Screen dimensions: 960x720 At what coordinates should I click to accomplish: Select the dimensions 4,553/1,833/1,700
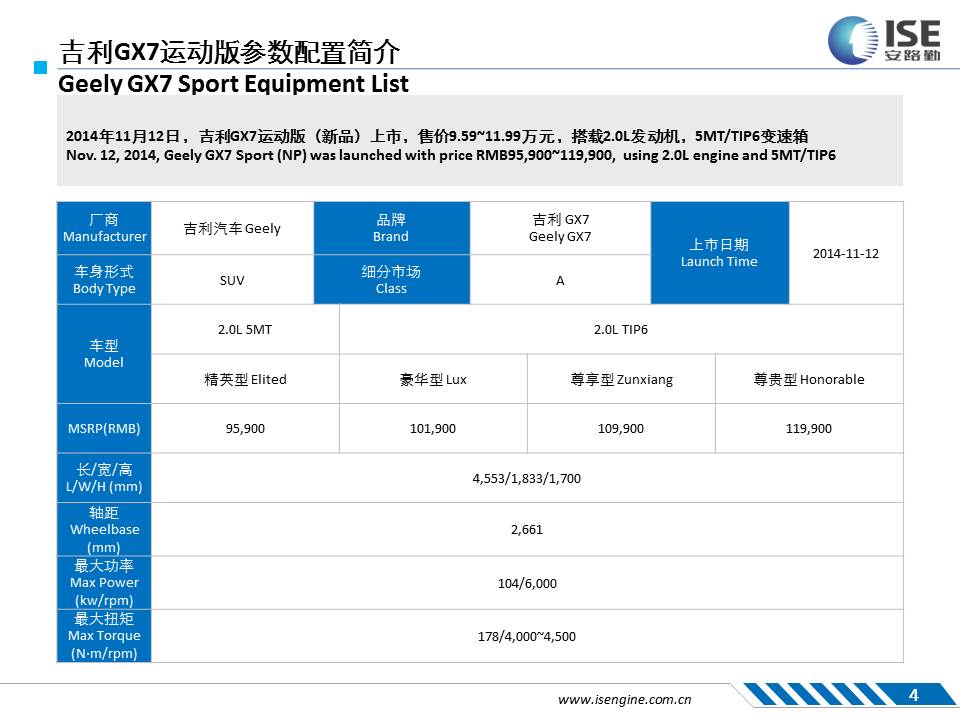[x=527, y=478]
